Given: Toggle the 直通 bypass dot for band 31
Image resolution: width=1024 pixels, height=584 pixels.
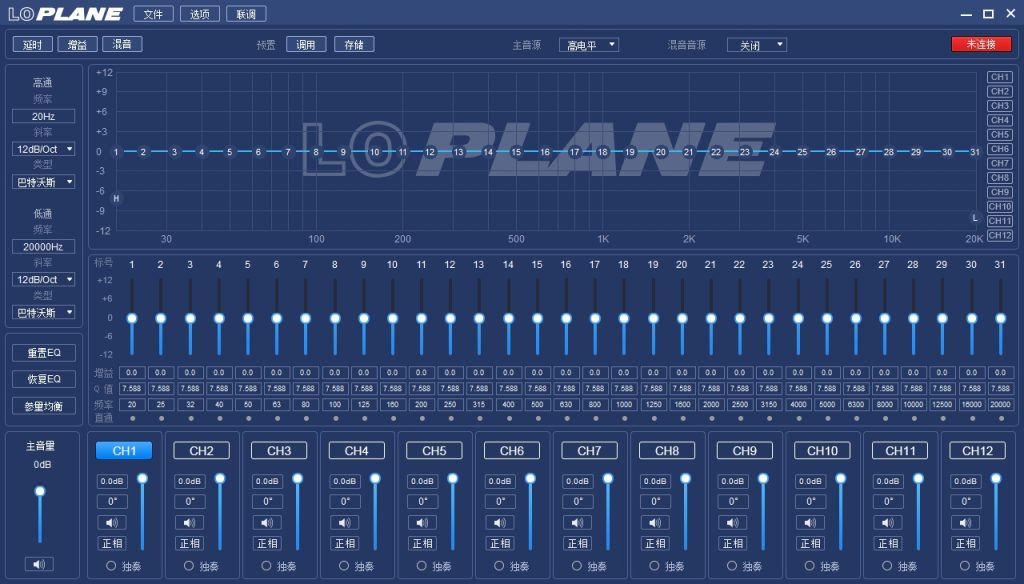Looking at the screenshot, I should 1001,419.
